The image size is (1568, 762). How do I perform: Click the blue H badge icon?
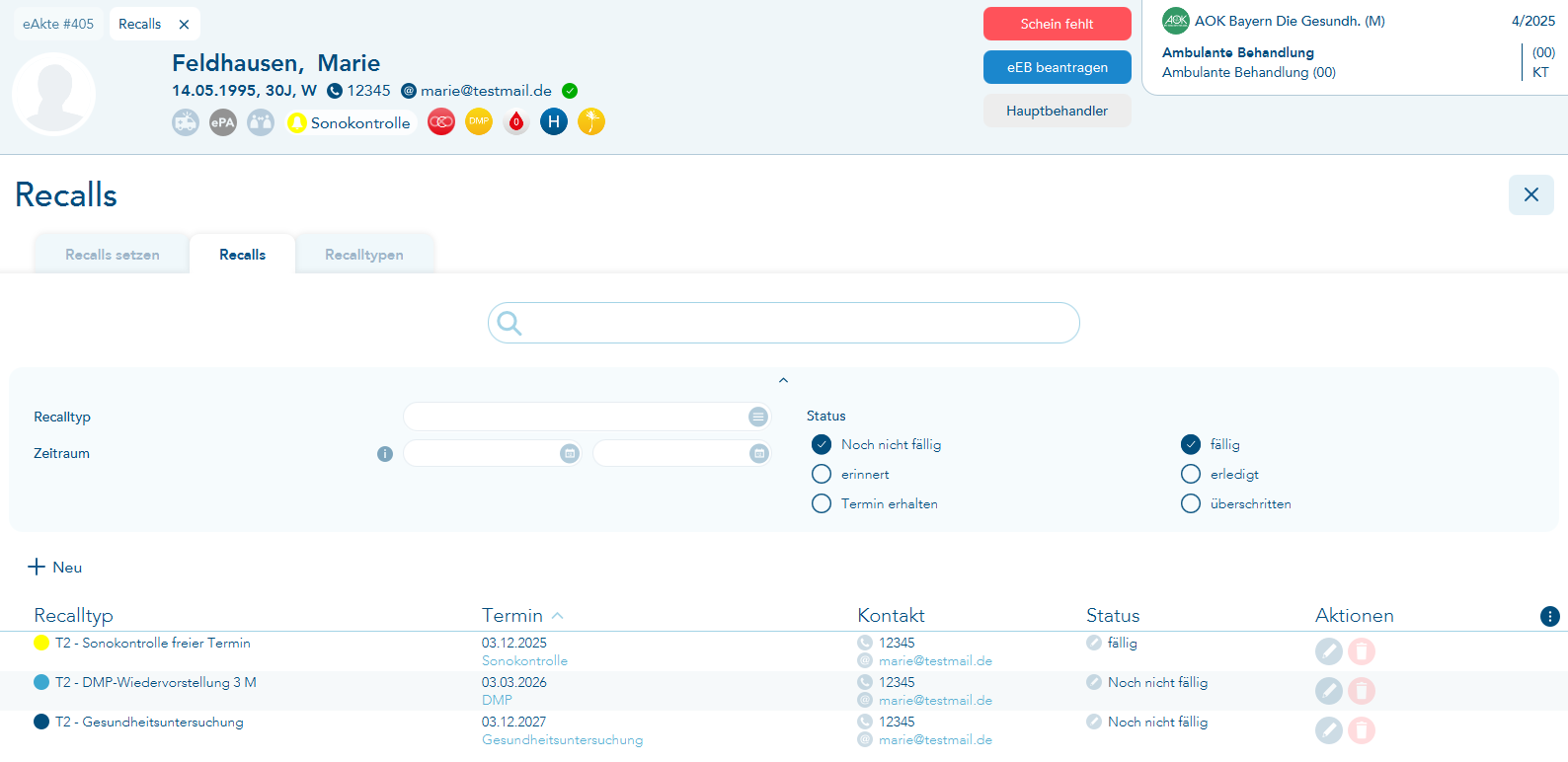[x=554, y=122]
